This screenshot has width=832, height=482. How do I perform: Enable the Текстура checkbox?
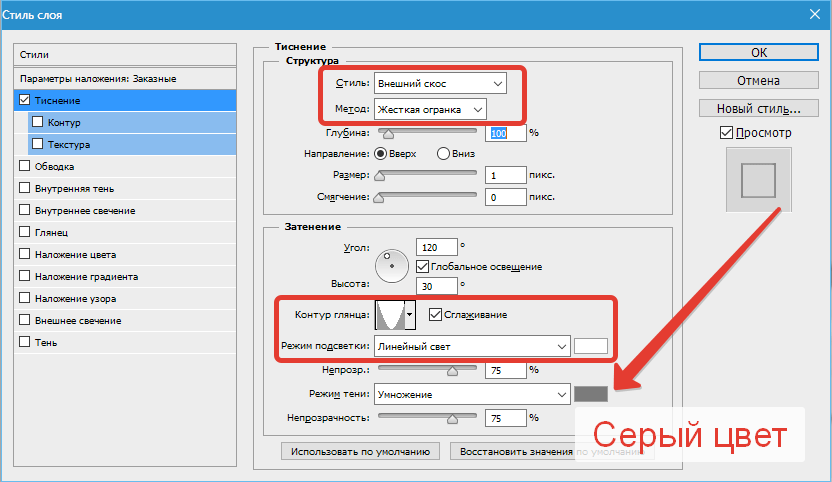(38, 144)
